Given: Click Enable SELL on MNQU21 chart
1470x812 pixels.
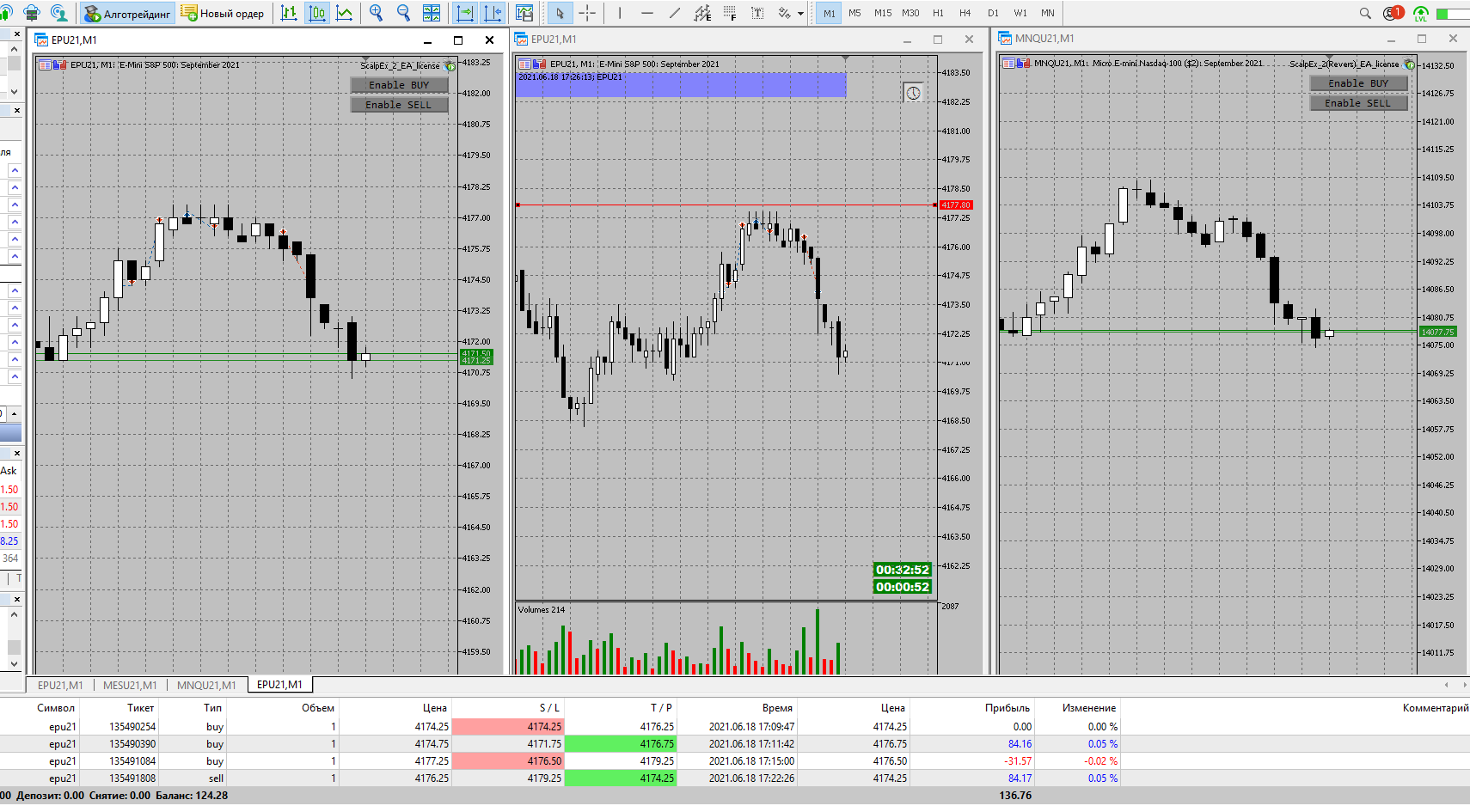Looking at the screenshot, I should coord(1358,103).
